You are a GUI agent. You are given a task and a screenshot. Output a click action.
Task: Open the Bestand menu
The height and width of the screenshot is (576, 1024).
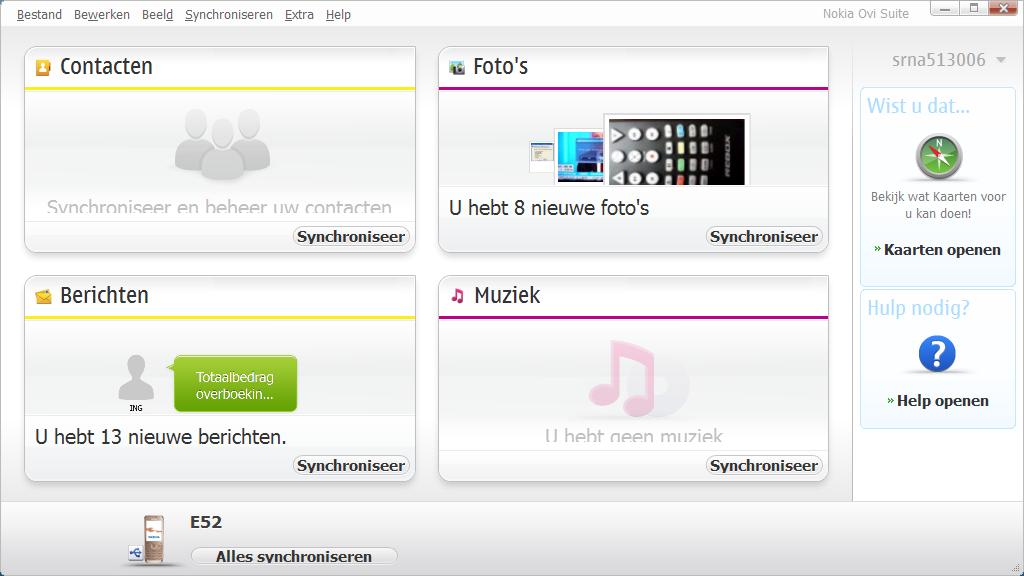39,14
